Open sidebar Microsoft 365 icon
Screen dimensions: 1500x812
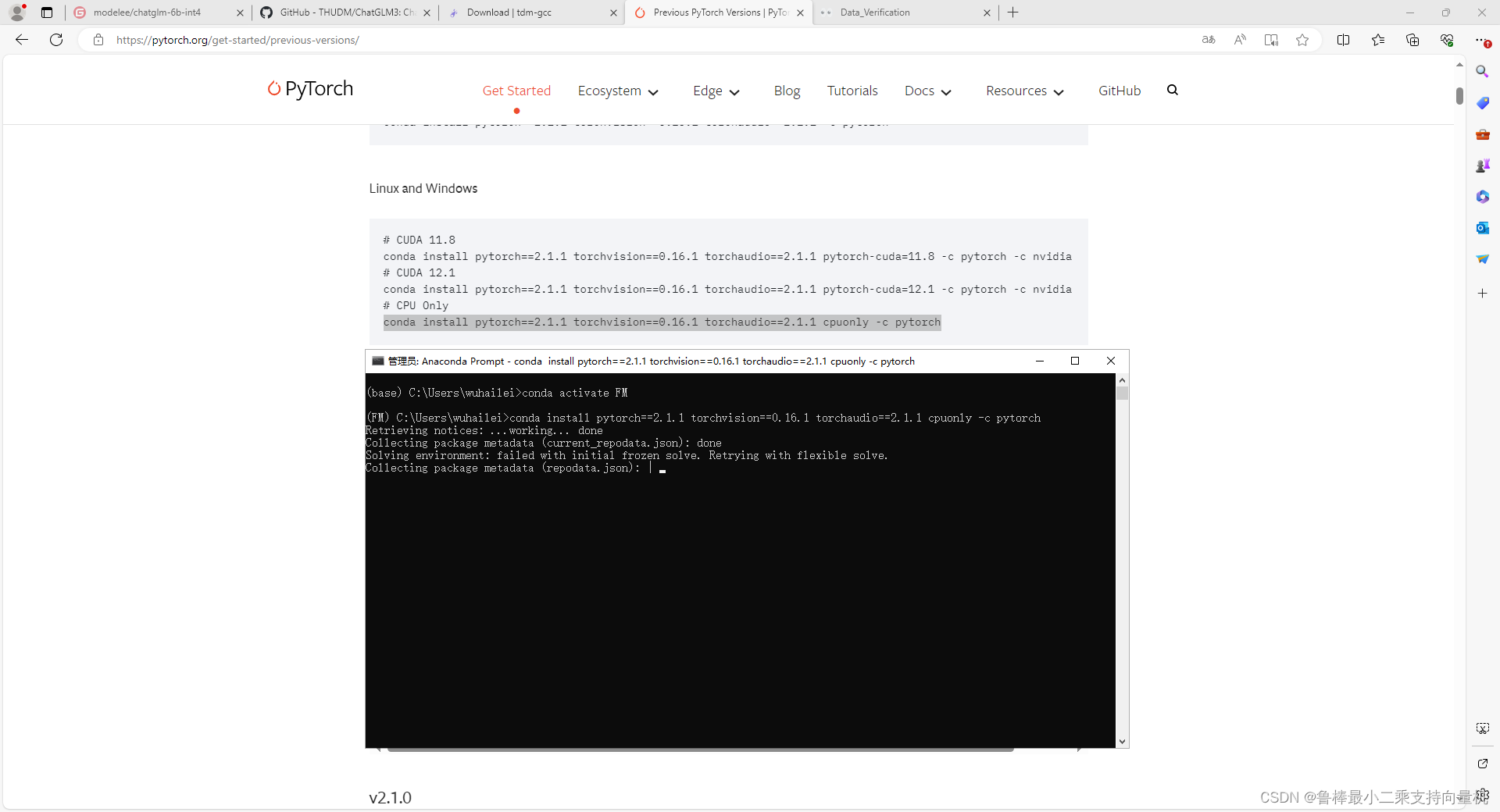coord(1483,197)
